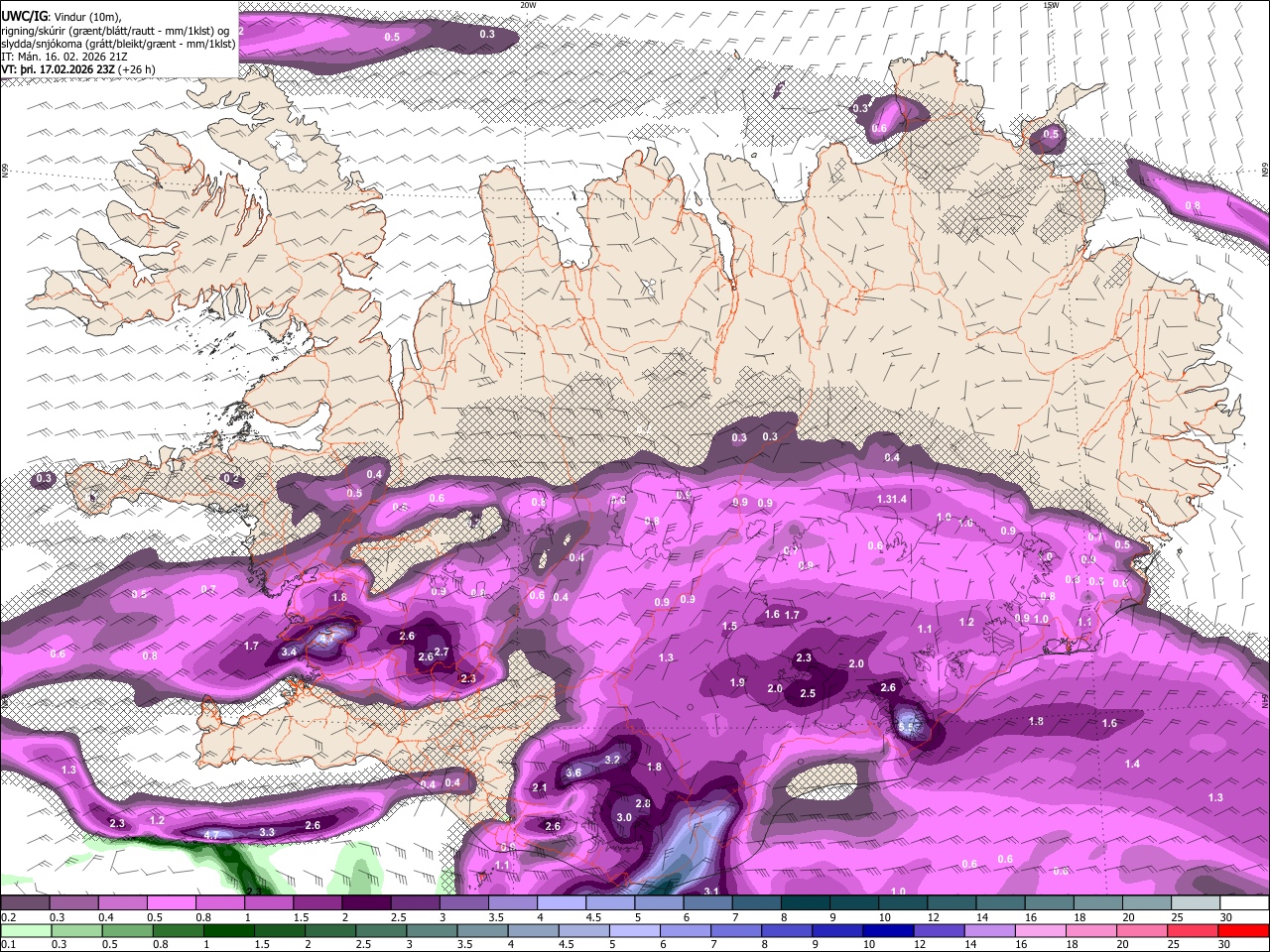This screenshot has width=1270, height=952.
Task: Click the '1.9' precipitation value
Action: click(x=737, y=682)
